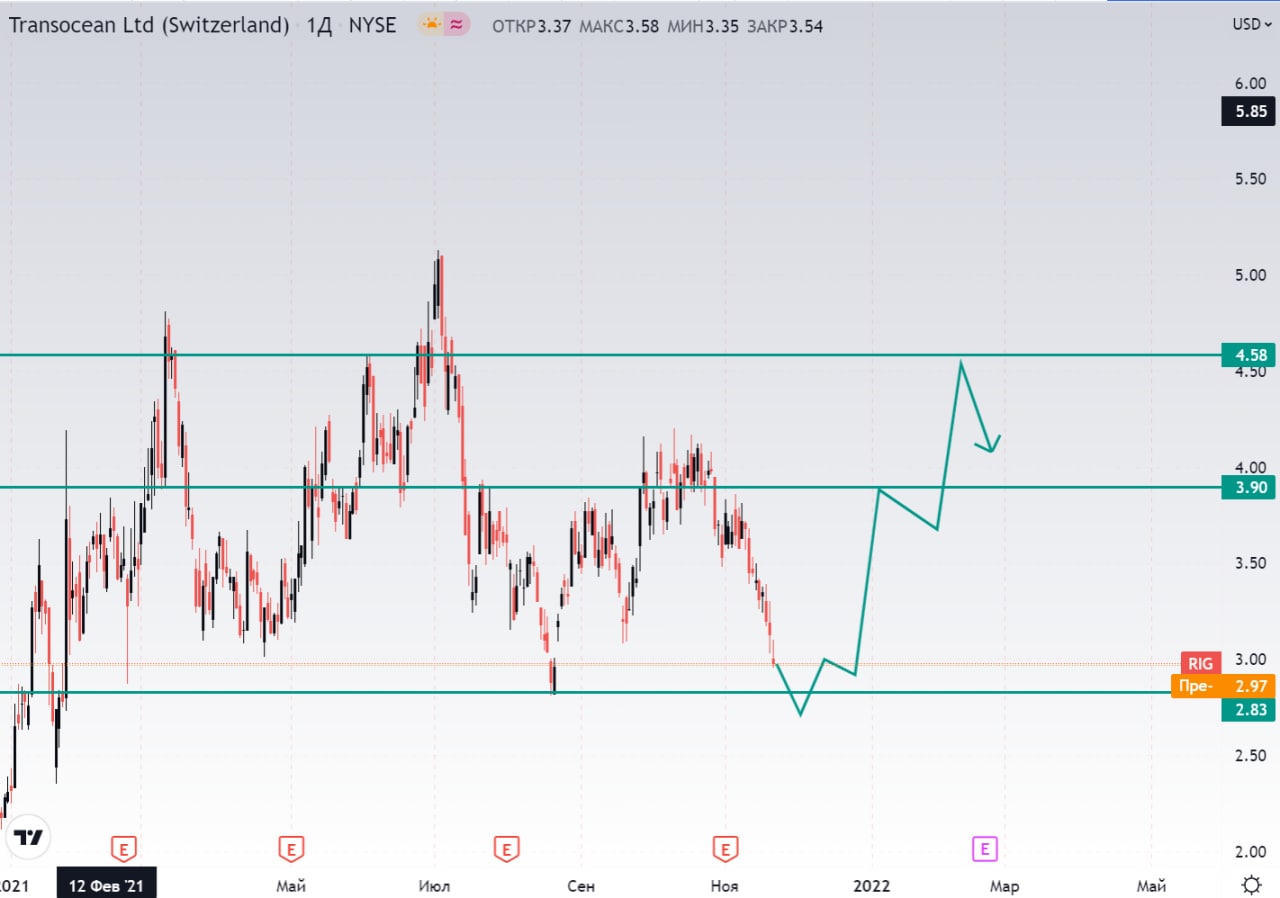Open the August earnings E marker

[x=506, y=850]
